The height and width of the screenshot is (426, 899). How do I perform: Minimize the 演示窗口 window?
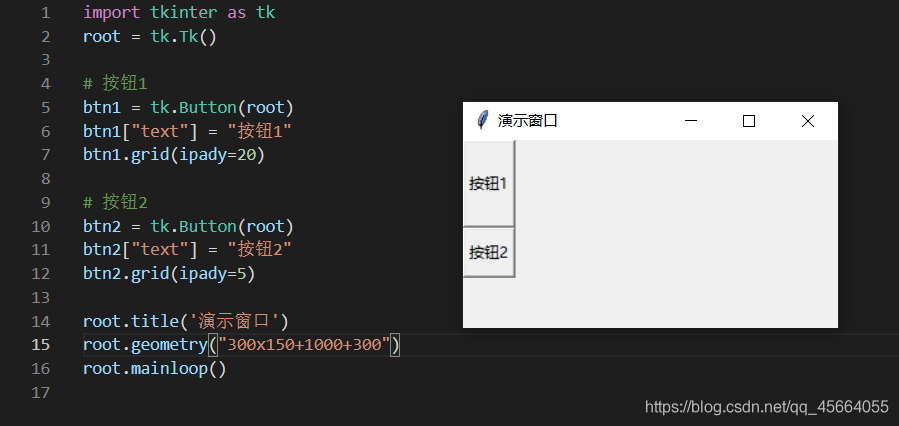click(690, 121)
